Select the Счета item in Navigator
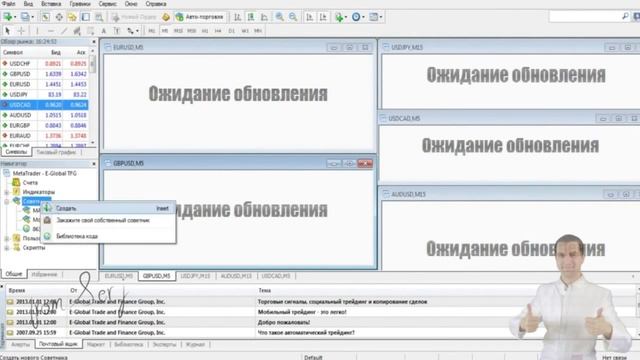Screen dimensions: 640x360 tap(30, 182)
